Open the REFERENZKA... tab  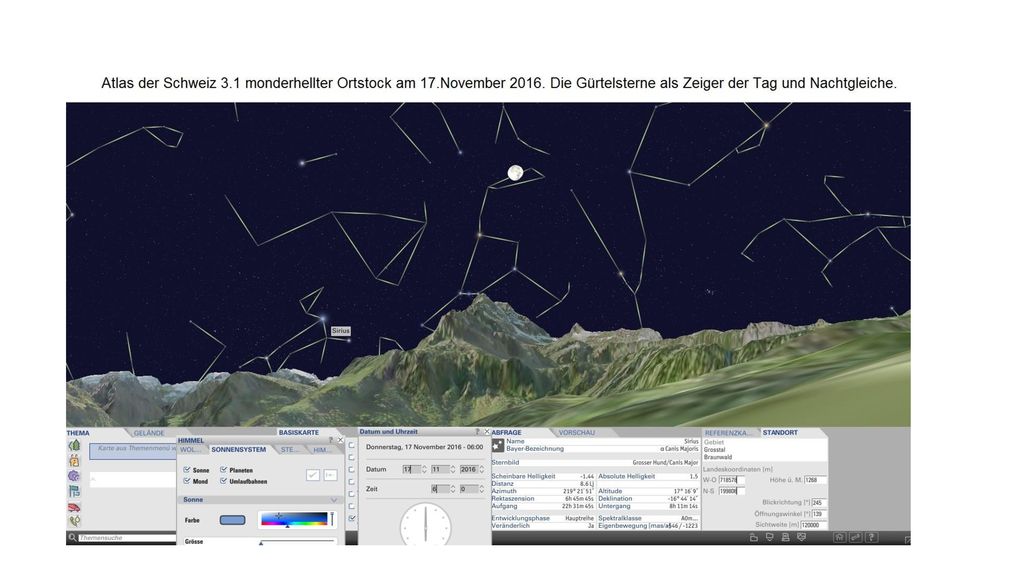728,433
